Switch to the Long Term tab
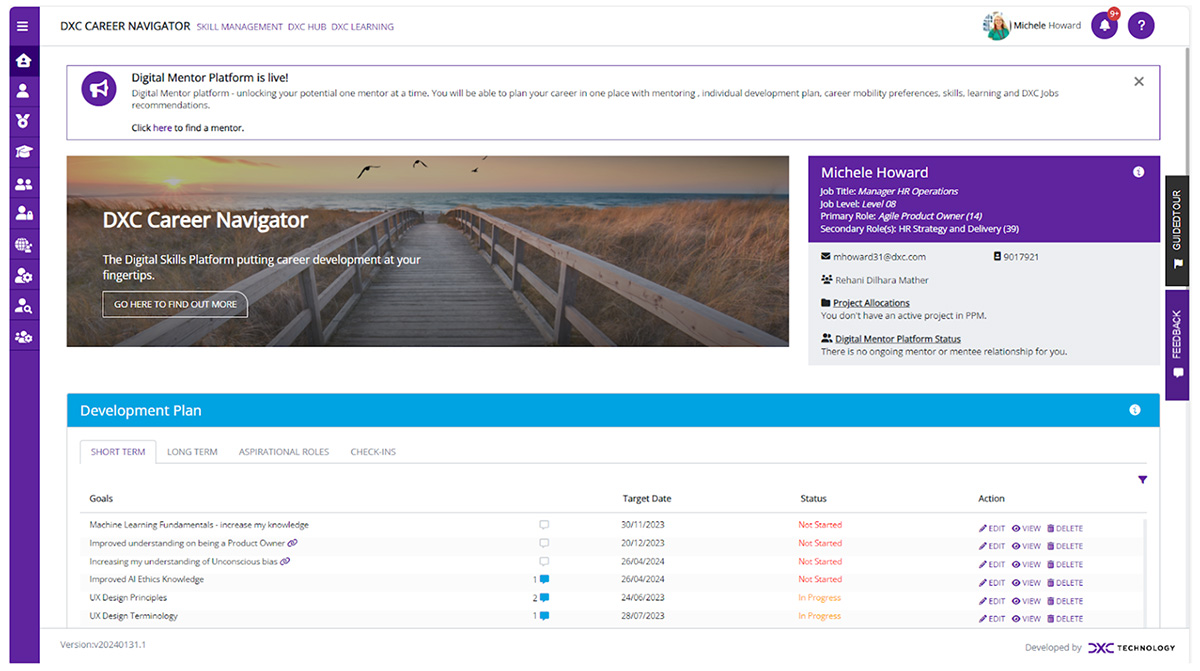1200x671 pixels. [192, 452]
